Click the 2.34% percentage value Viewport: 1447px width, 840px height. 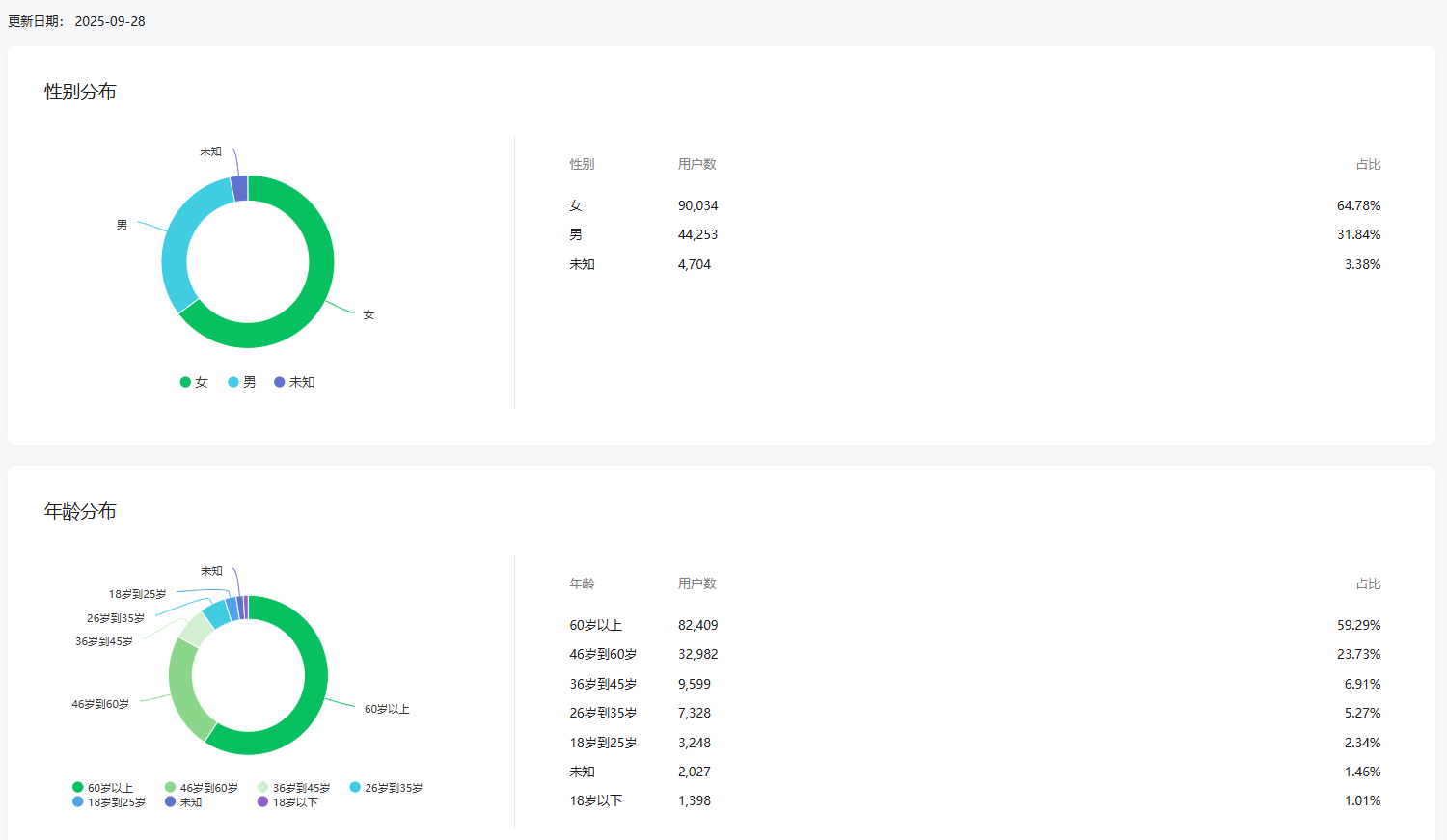[1362, 743]
